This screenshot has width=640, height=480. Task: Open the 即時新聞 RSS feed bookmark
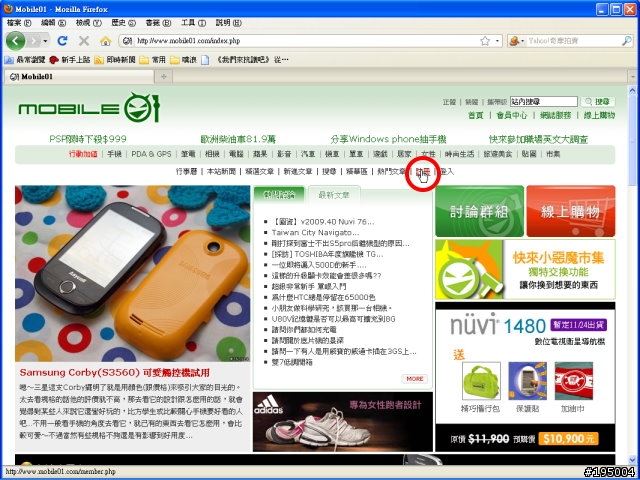click(x=115, y=60)
